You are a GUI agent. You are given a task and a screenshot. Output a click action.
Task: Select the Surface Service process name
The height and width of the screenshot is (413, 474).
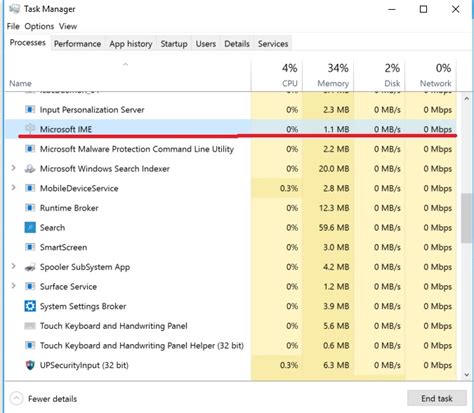(x=68, y=287)
